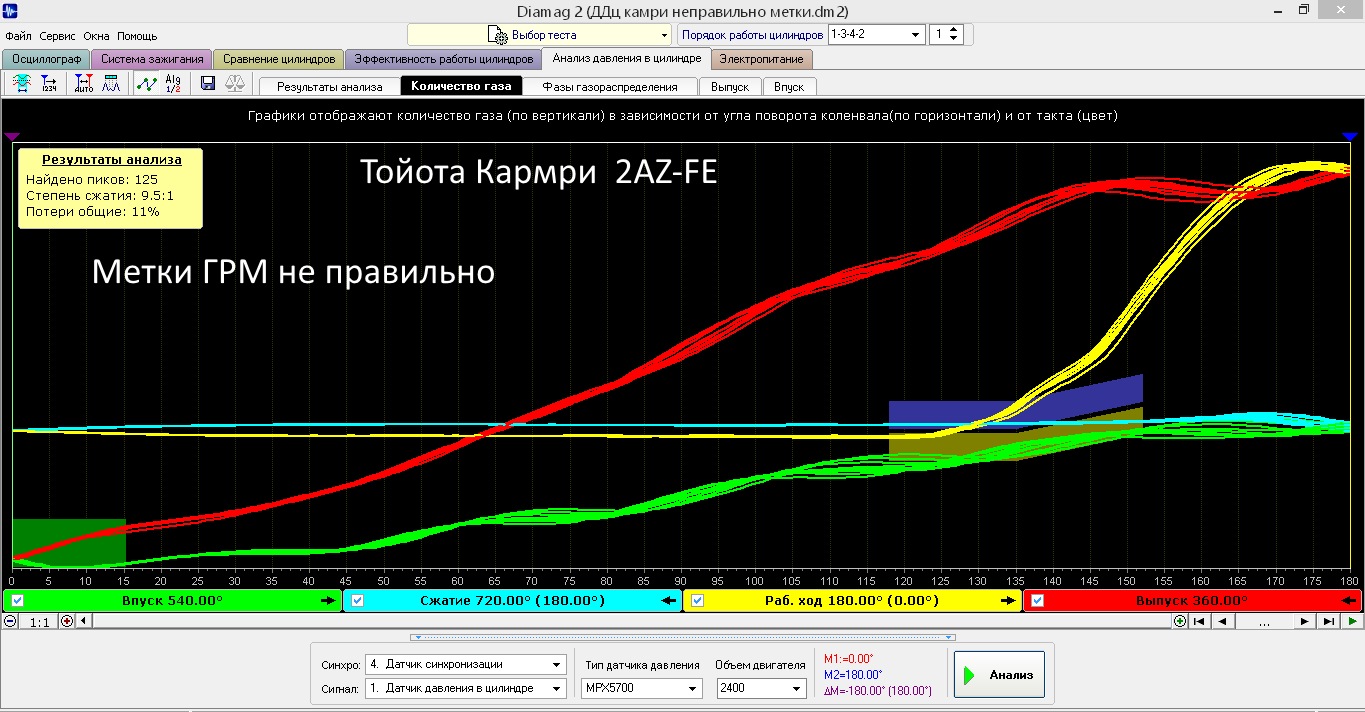Jump to first frame button
1365x712 pixels.
tap(1198, 621)
